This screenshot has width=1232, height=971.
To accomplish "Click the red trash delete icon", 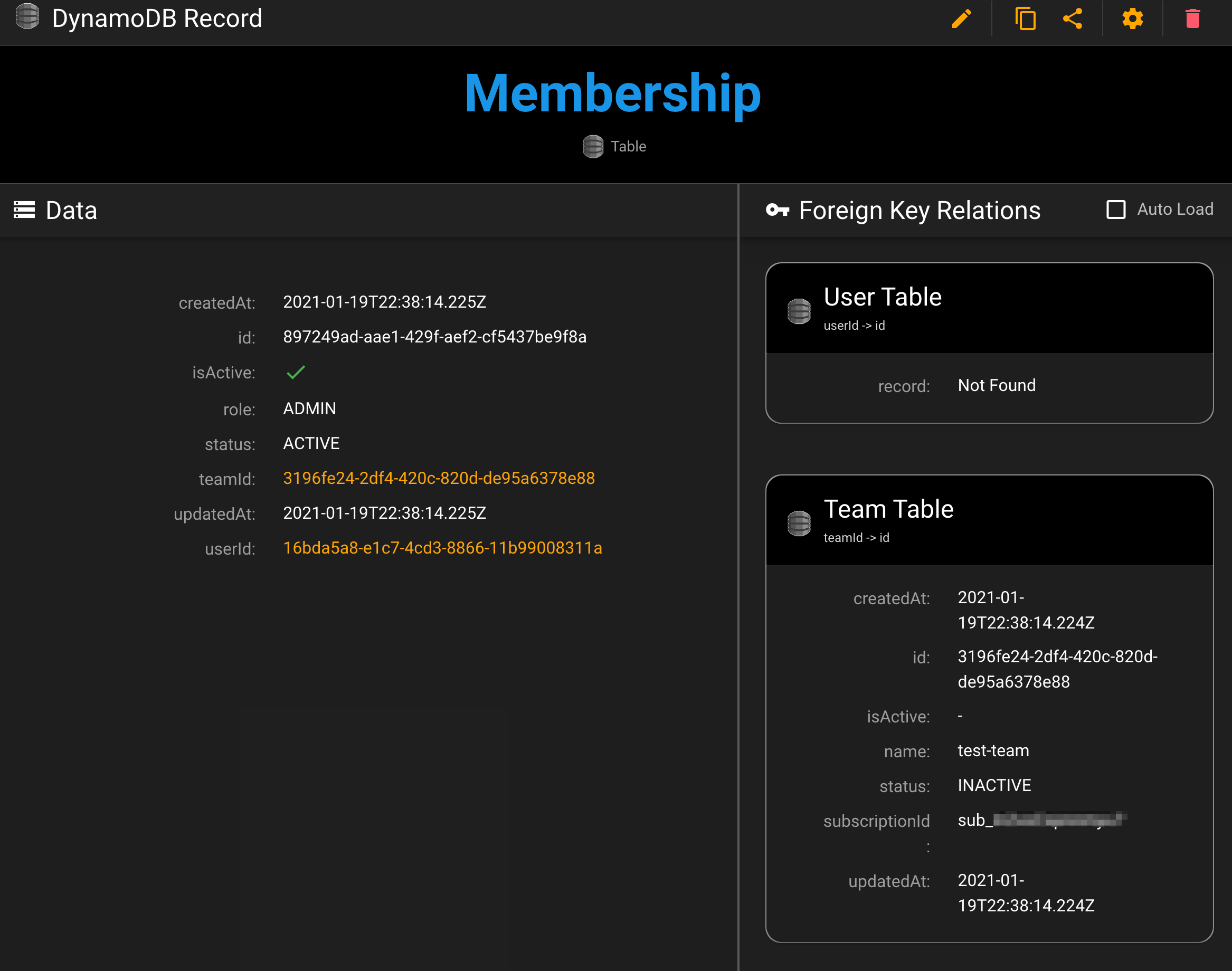I will [x=1192, y=19].
